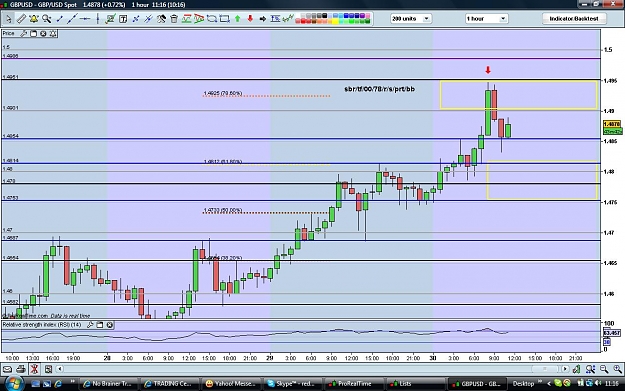Maximize the RSI panel window icon
The width and height of the screenshot is (625, 391).
(100, 325)
